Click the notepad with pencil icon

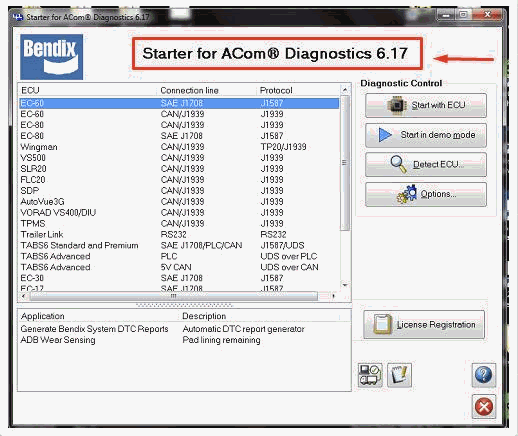(x=399, y=375)
